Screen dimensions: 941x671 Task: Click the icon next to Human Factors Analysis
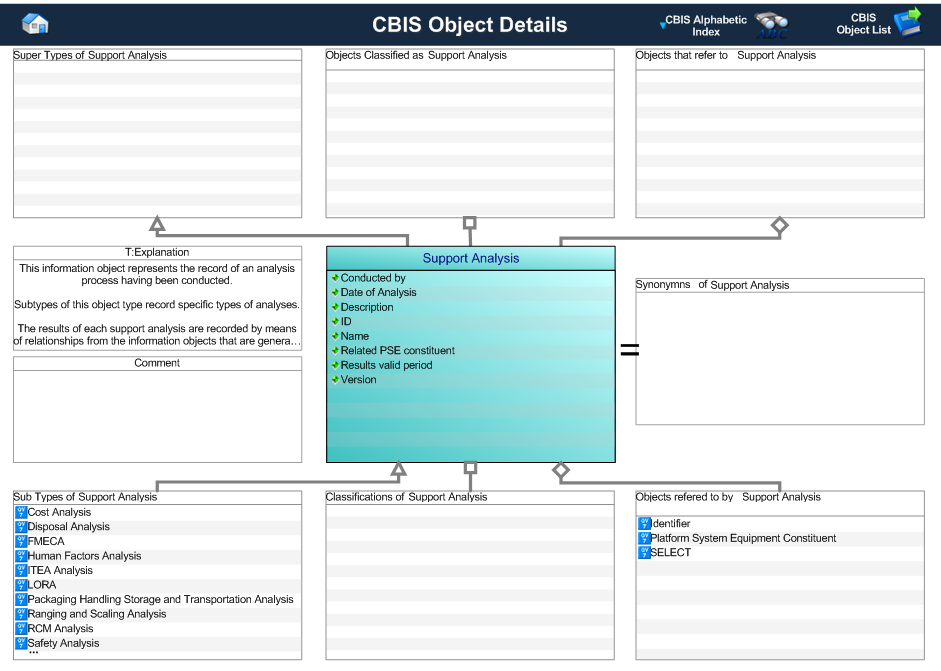[22, 556]
